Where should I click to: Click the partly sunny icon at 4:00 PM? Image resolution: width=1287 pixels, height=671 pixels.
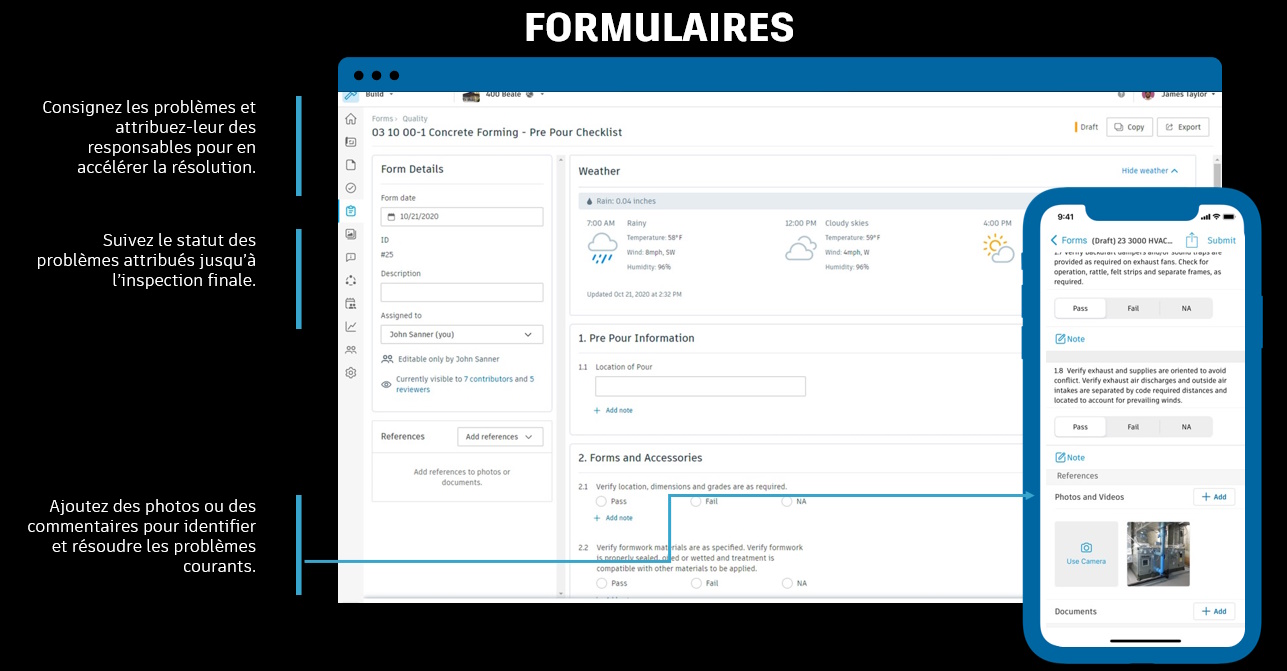[998, 248]
